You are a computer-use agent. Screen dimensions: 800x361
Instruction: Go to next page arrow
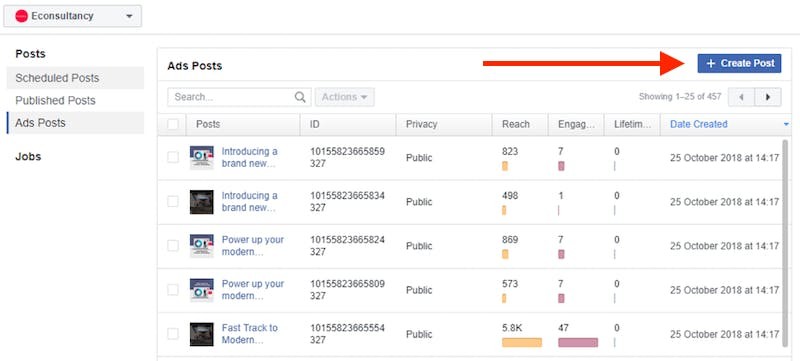click(768, 97)
